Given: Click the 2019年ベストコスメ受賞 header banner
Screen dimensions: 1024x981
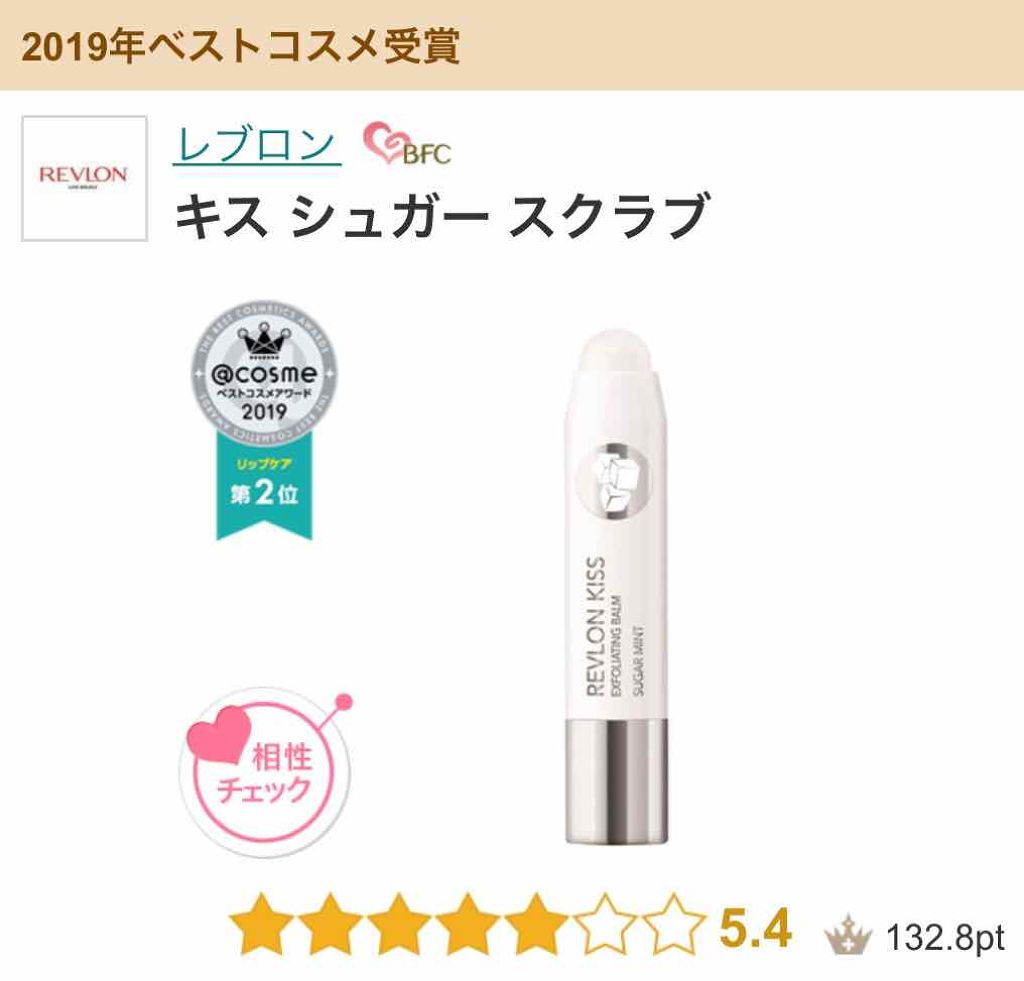Looking at the screenshot, I should (512, 45).
